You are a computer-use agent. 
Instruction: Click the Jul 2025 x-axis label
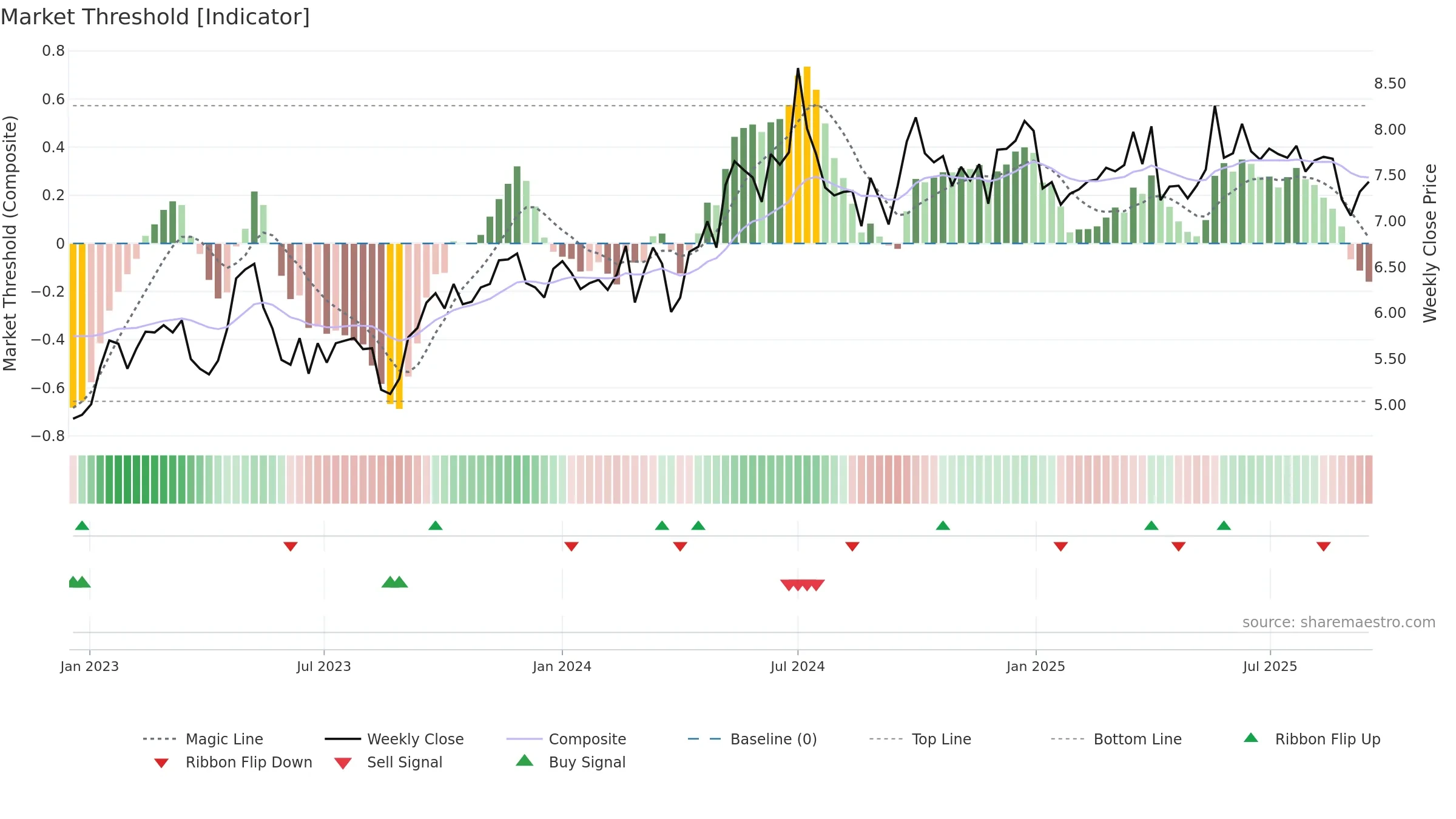tap(1270, 666)
